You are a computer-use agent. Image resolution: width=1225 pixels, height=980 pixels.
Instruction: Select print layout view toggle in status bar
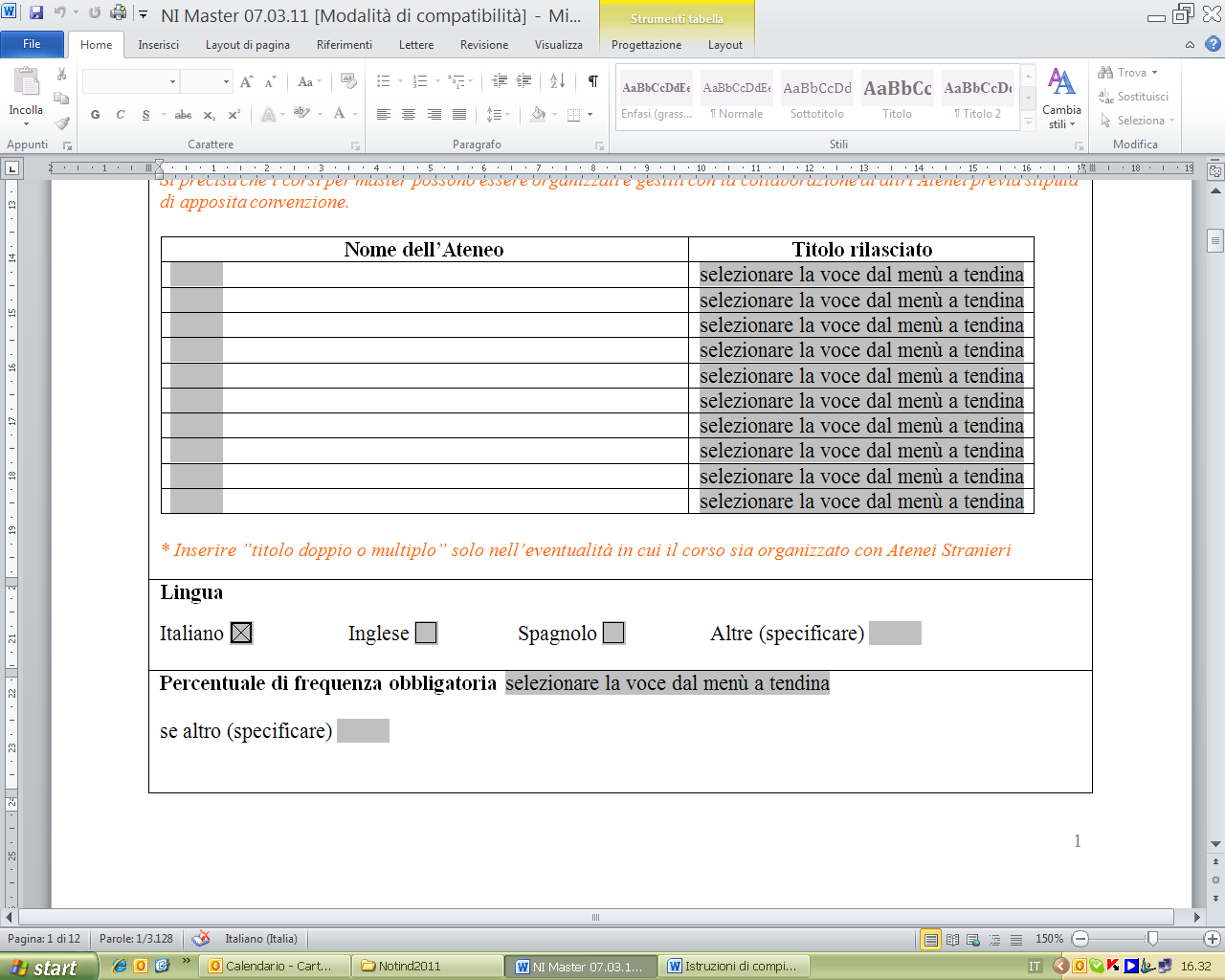[x=930, y=940]
